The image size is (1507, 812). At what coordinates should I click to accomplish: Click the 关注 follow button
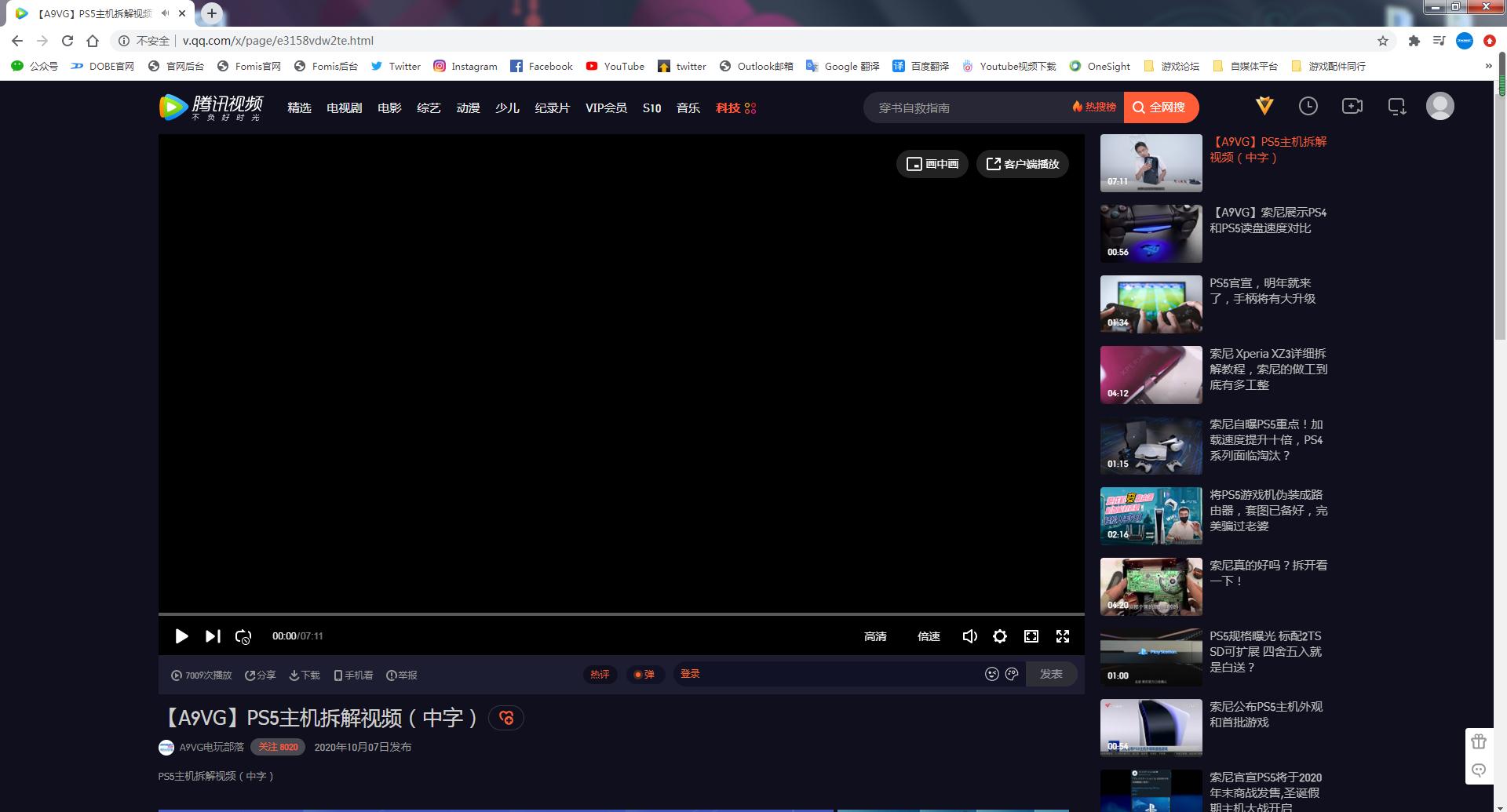click(x=278, y=747)
